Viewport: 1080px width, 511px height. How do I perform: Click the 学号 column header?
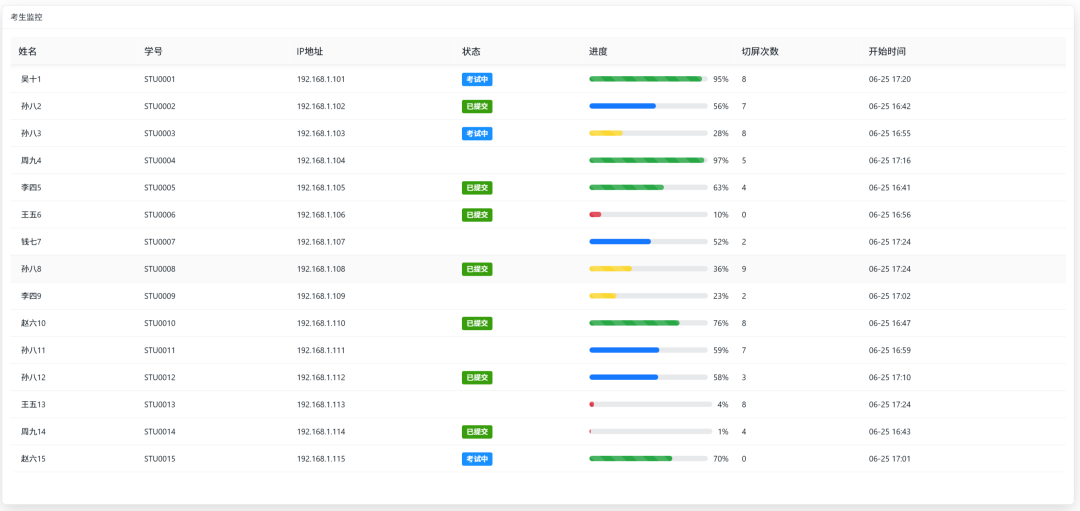coord(153,52)
